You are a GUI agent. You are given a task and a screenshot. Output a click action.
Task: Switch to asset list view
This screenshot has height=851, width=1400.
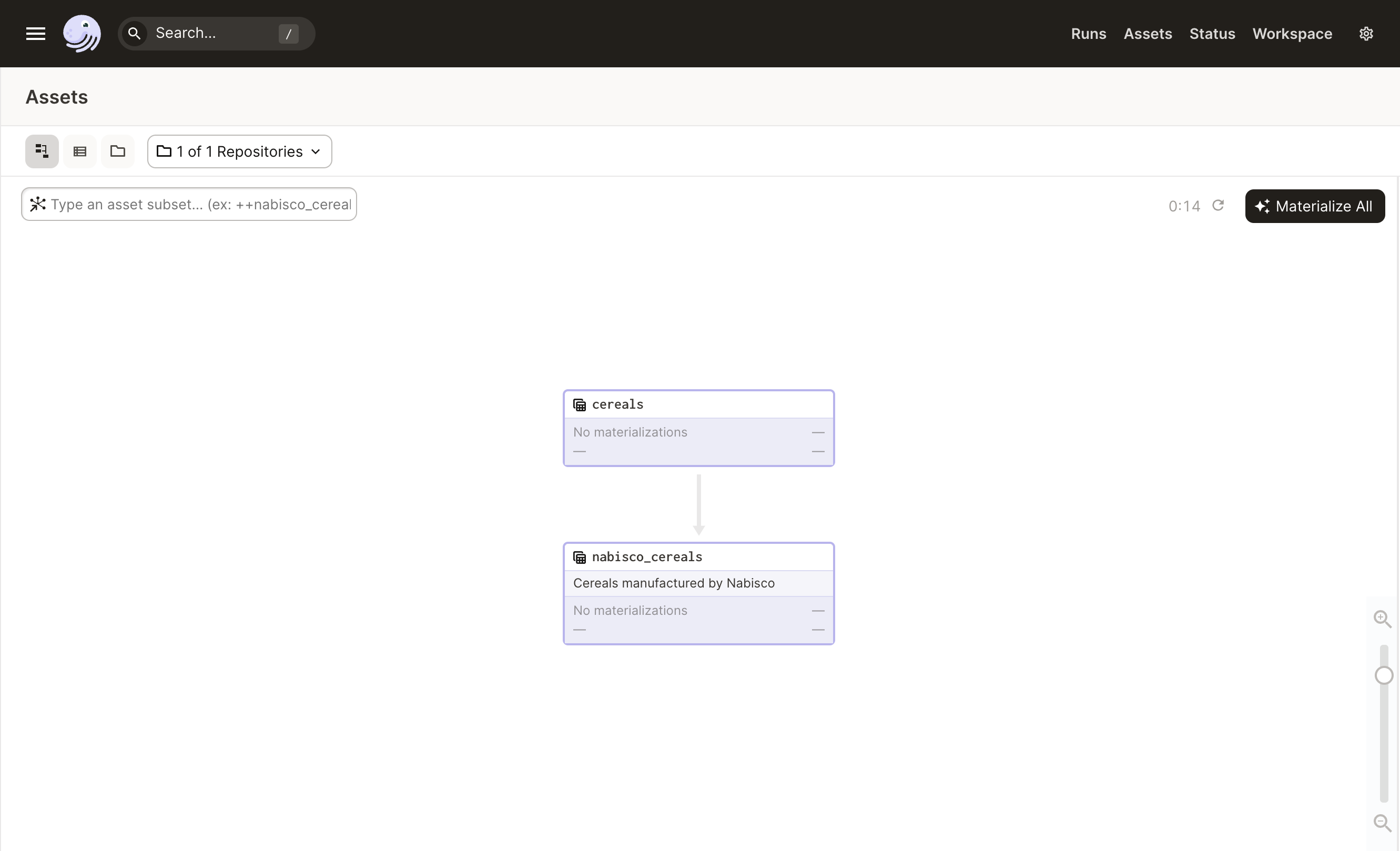coord(79,151)
